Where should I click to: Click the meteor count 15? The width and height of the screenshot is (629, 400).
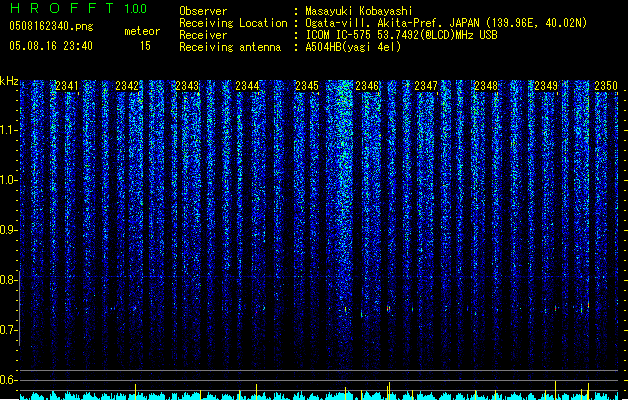145,46
